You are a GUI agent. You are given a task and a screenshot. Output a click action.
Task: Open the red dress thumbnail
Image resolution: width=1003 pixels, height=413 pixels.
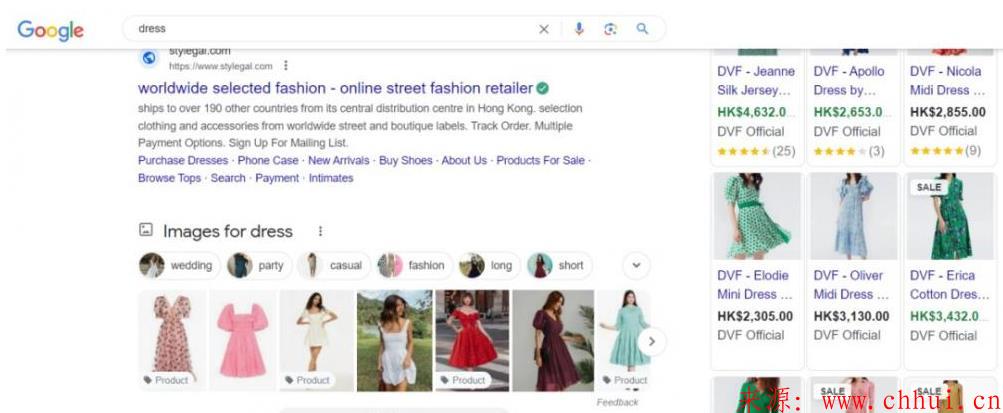[472, 340]
